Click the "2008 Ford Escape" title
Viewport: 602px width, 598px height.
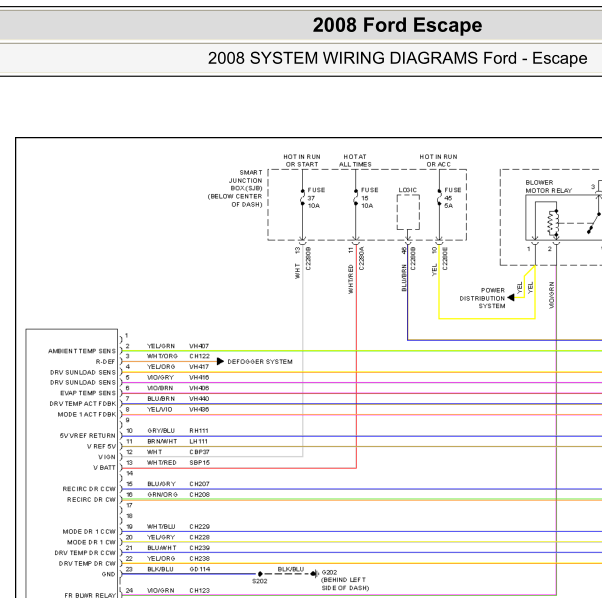(397, 25)
